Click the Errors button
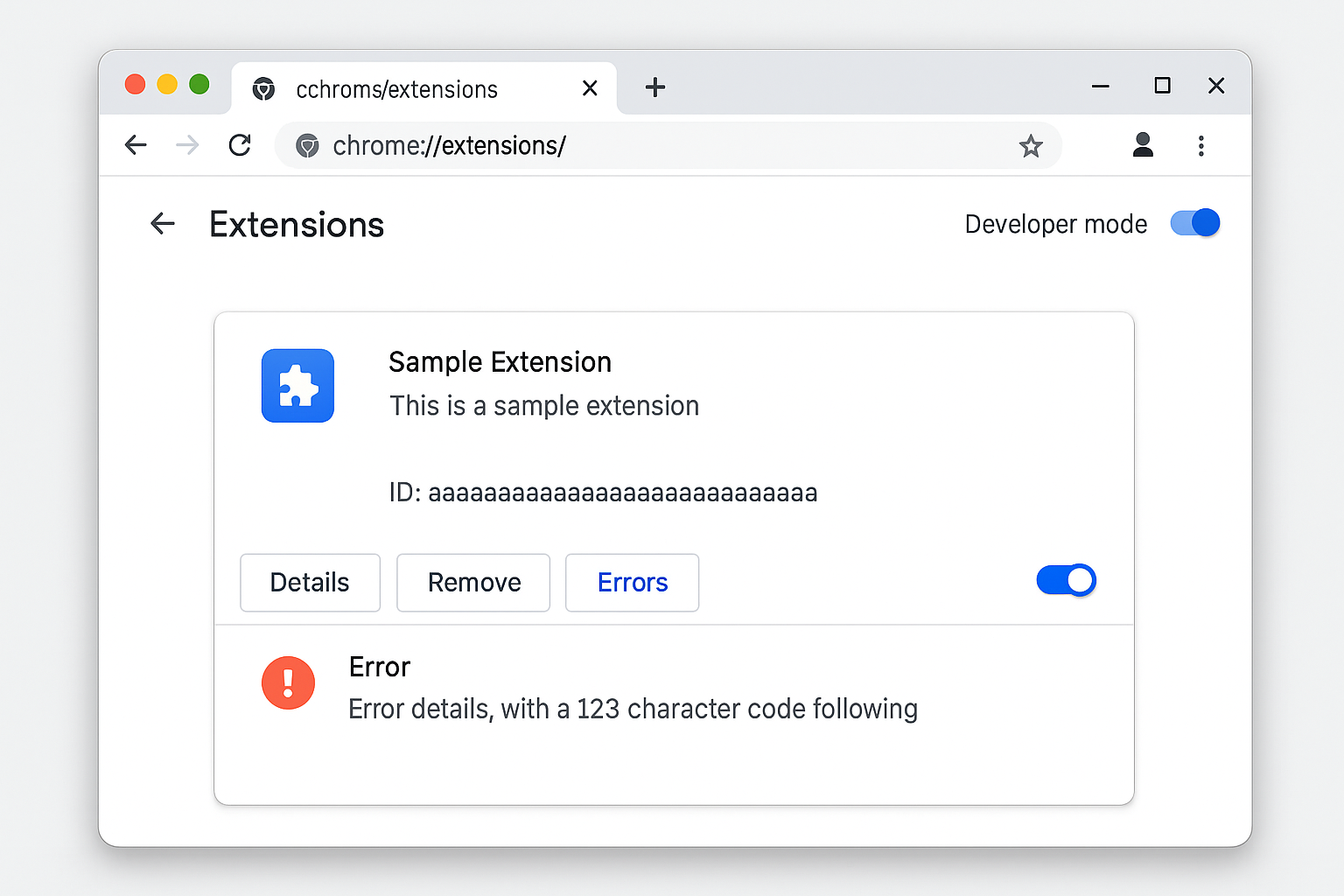Screen dimensions: 1344x896 (x=632, y=582)
